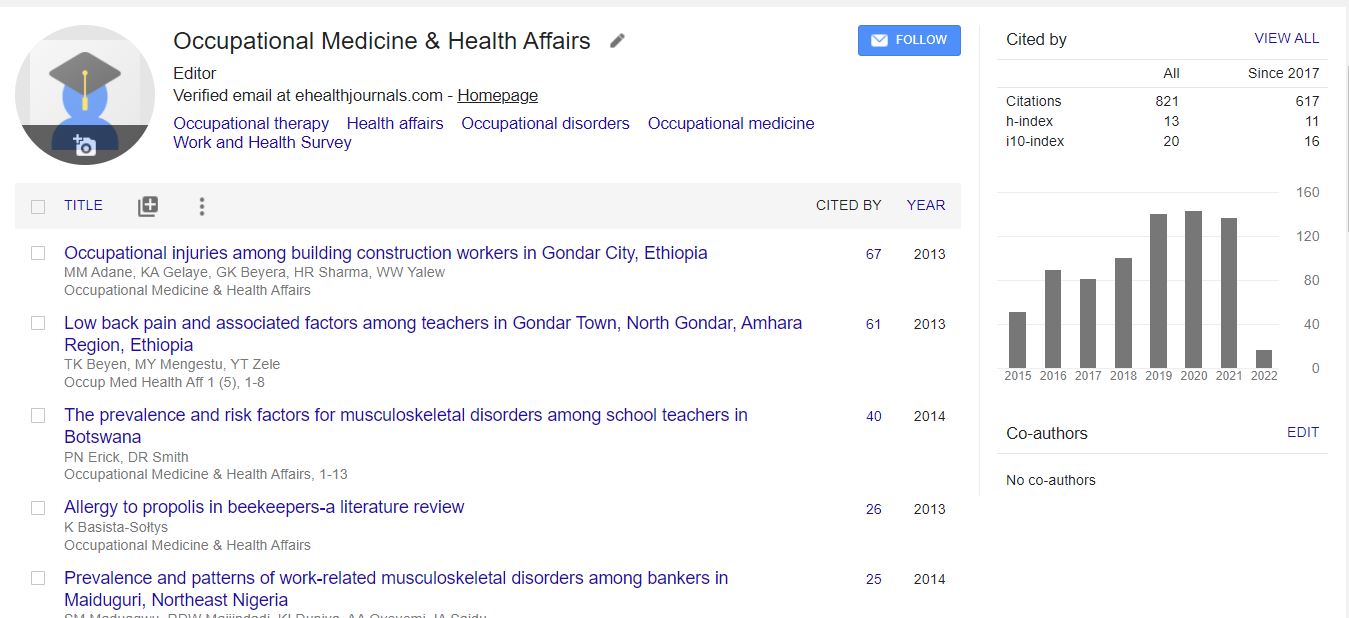Open the Homepage link
This screenshot has width=1349, height=618.
pyautogui.click(x=497, y=96)
